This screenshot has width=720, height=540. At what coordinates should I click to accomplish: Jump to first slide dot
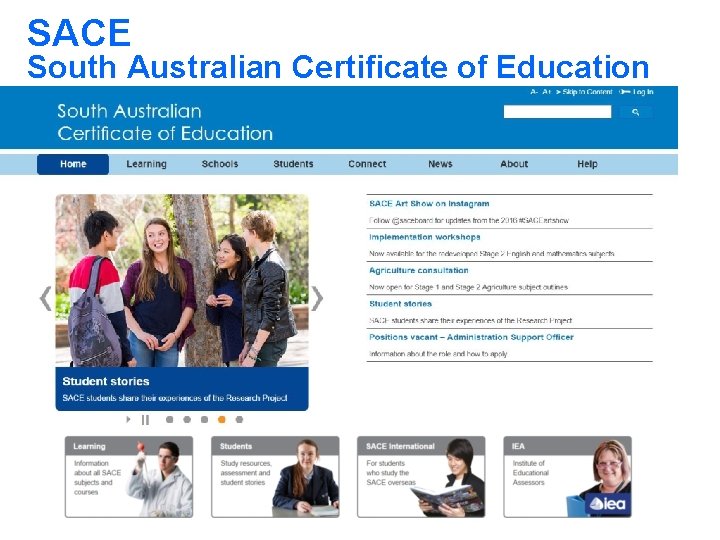click(x=169, y=419)
